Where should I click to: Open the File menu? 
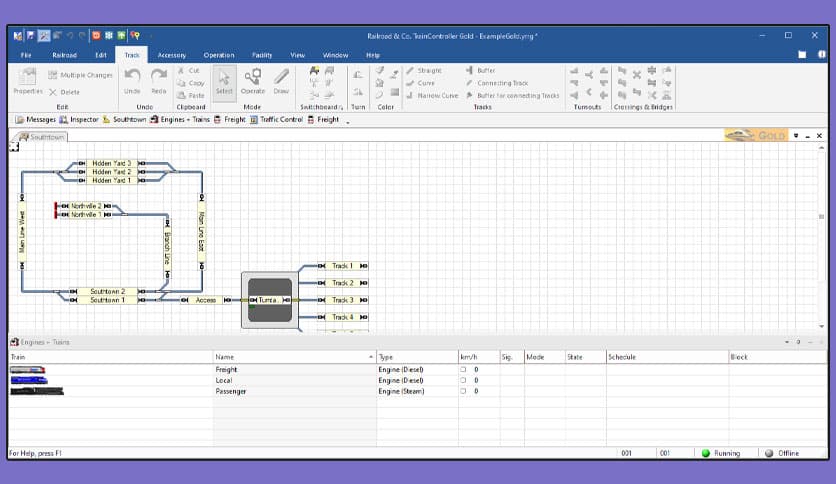click(x=26, y=55)
